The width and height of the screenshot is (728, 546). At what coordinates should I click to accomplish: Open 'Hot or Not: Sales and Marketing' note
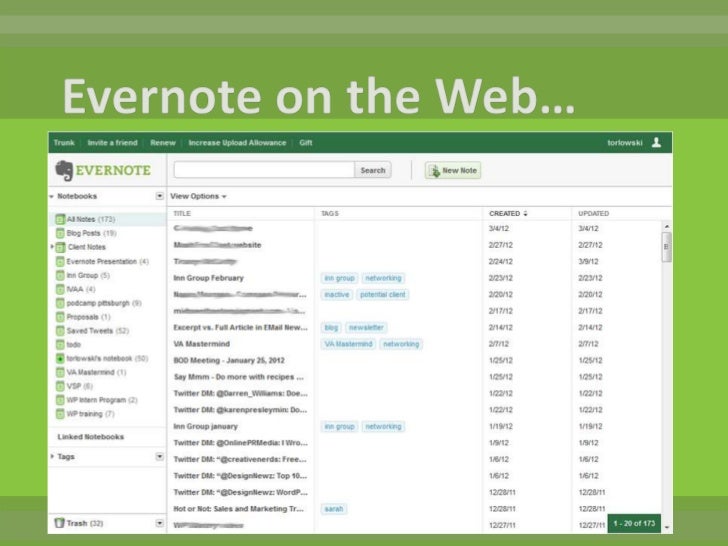[238, 509]
